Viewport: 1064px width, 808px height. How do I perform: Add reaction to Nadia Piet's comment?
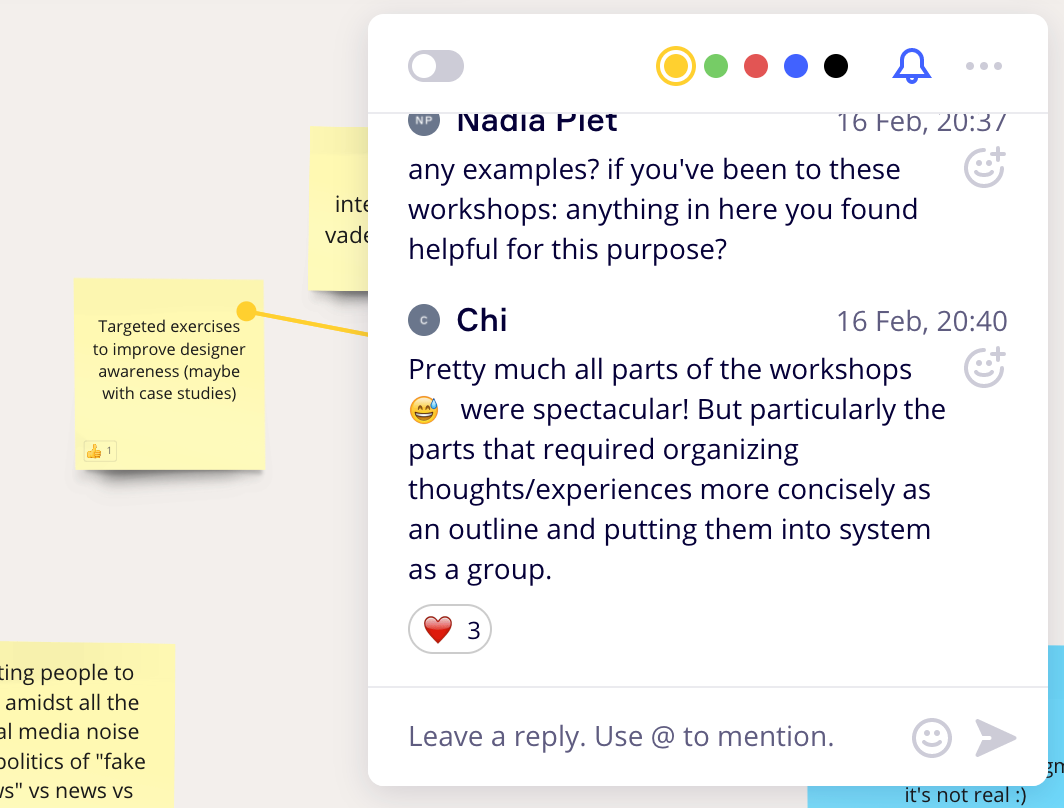[x=984, y=168]
